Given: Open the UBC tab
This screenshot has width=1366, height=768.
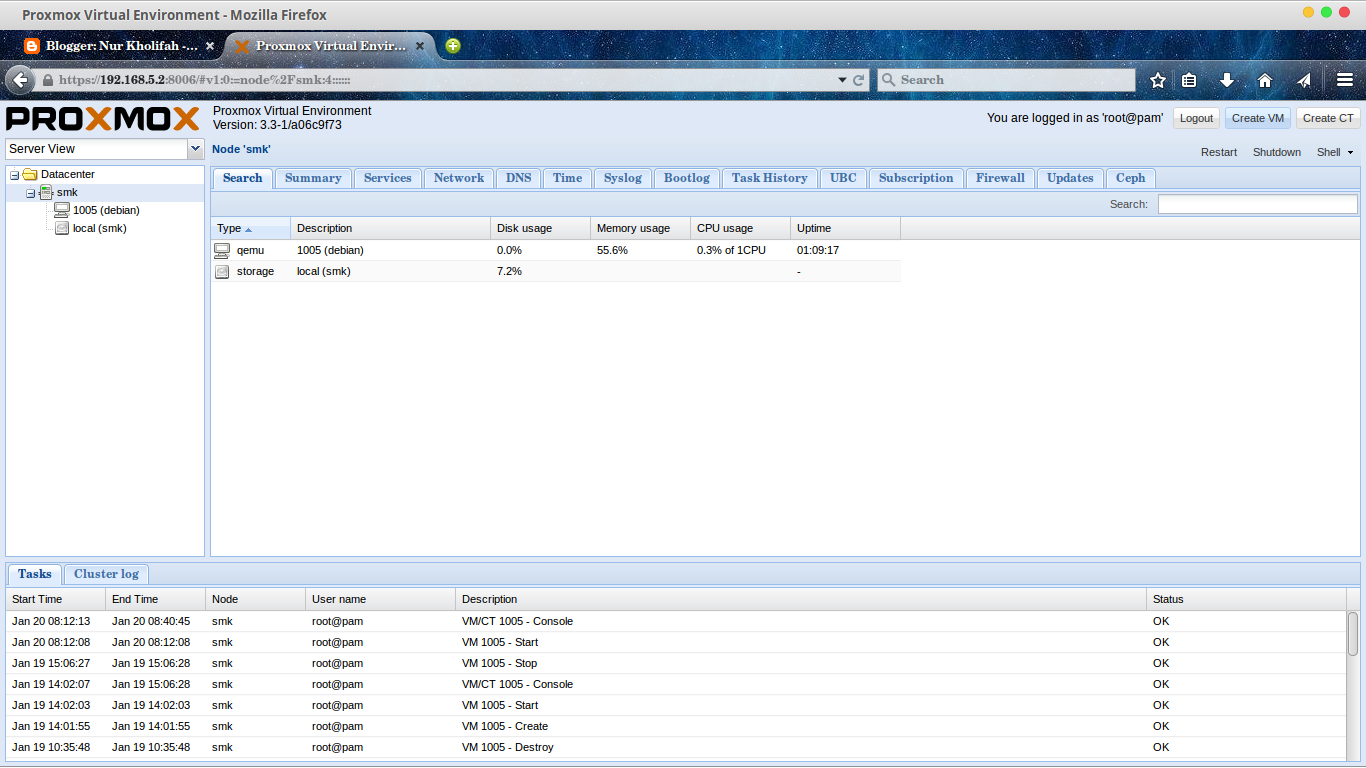Looking at the screenshot, I should [843, 178].
